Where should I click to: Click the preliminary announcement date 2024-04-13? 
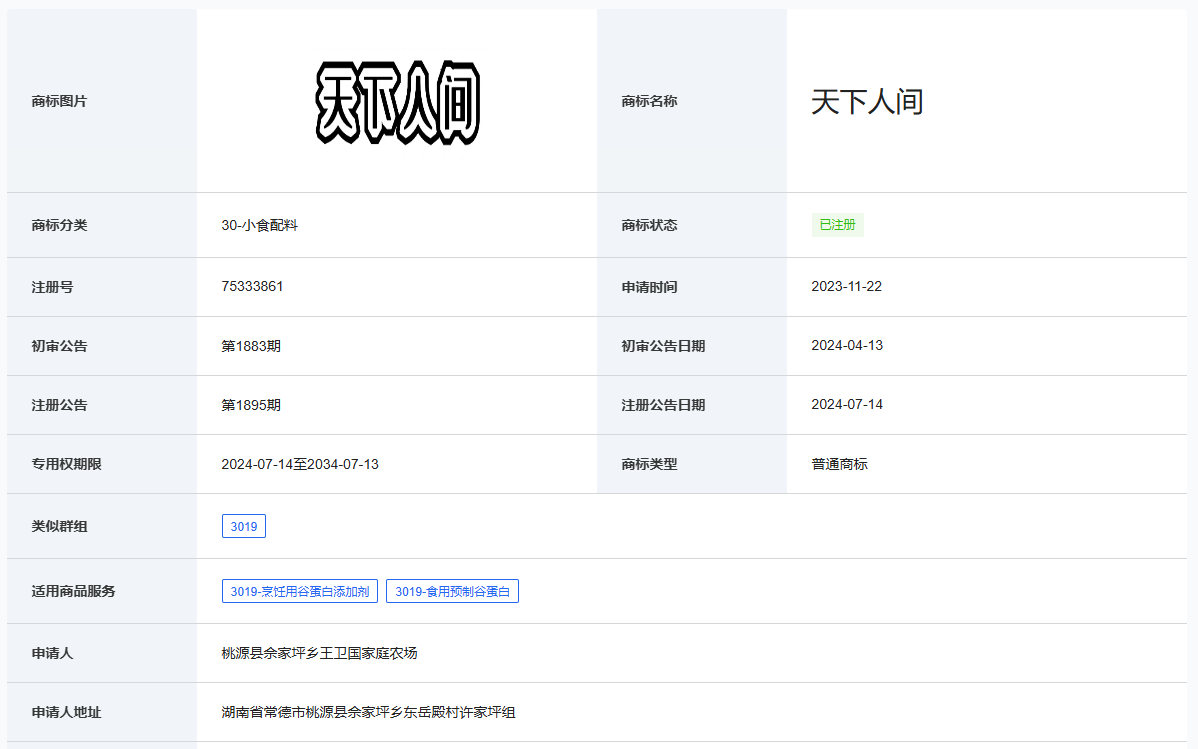(x=847, y=345)
